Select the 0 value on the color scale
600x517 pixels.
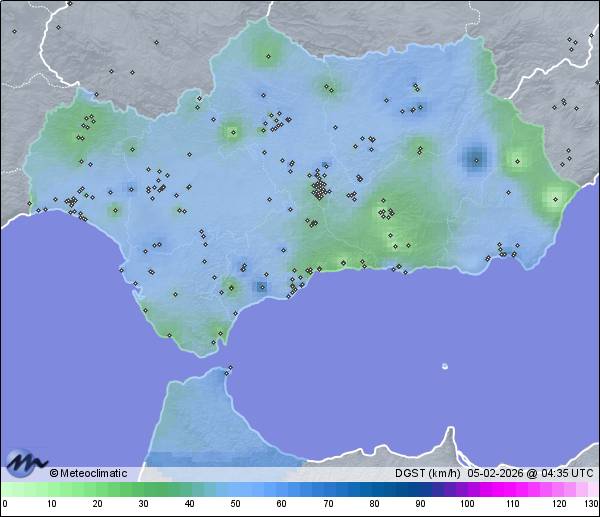click(x=4, y=503)
